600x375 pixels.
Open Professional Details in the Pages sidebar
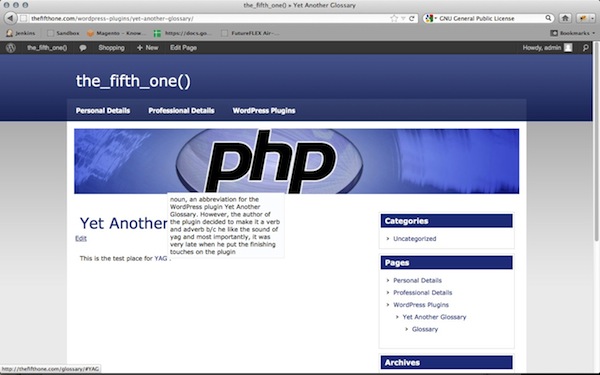point(423,293)
